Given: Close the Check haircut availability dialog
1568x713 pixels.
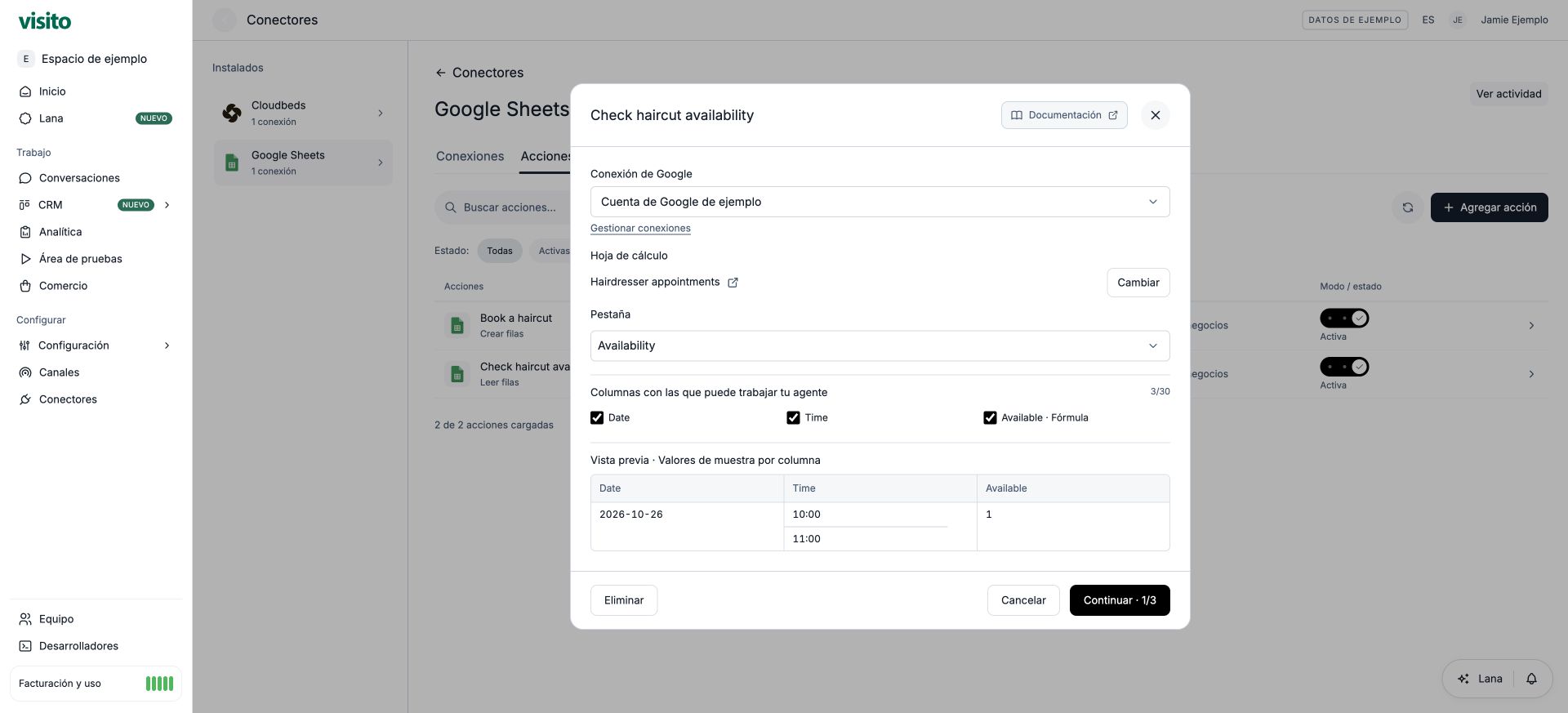Looking at the screenshot, I should [x=1155, y=115].
